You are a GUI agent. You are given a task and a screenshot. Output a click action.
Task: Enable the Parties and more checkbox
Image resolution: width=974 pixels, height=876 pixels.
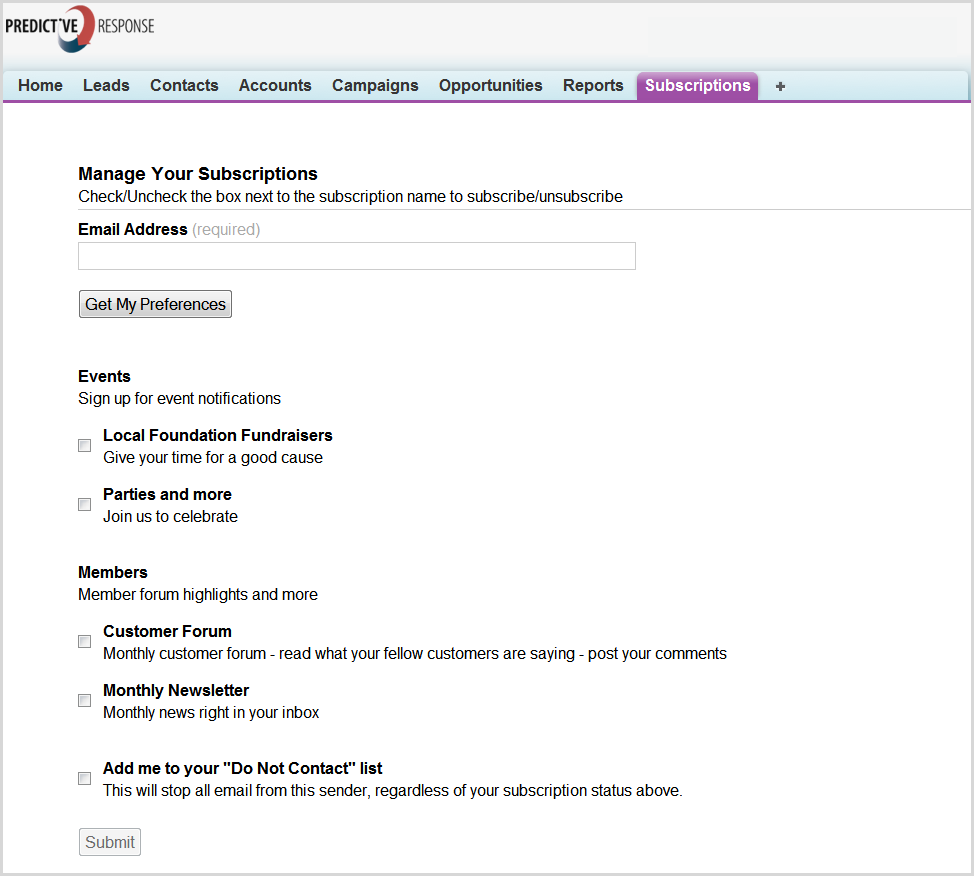coord(85,505)
